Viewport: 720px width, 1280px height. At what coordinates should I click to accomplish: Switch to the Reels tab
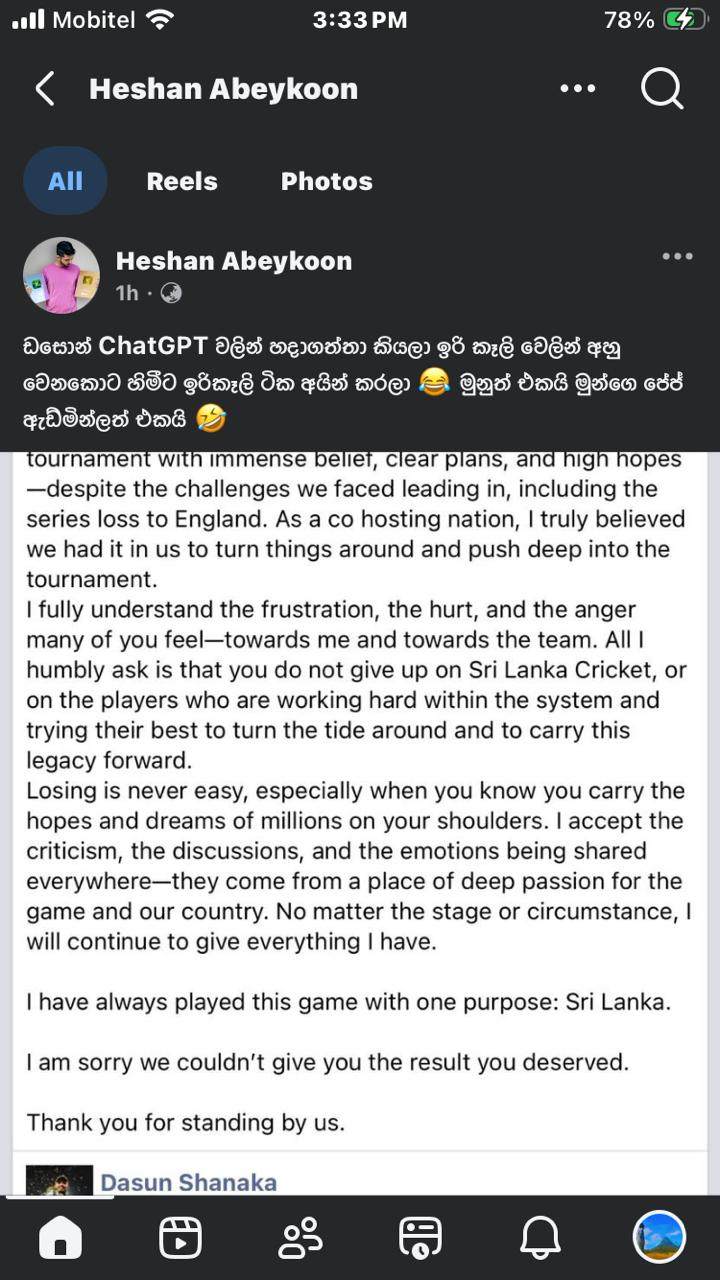coord(182,181)
